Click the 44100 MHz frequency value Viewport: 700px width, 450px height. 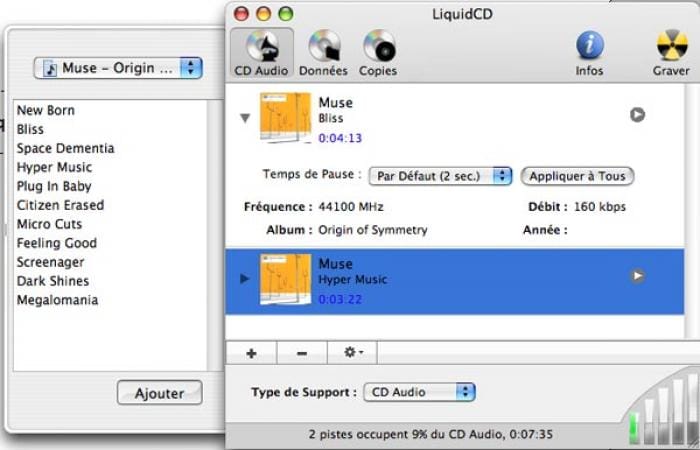[351, 207]
